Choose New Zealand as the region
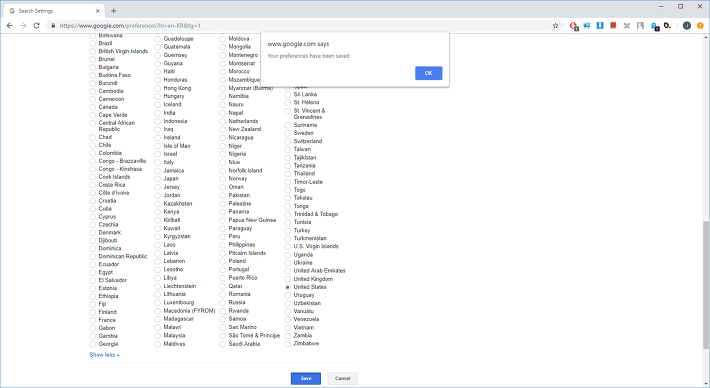 (223, 129)
